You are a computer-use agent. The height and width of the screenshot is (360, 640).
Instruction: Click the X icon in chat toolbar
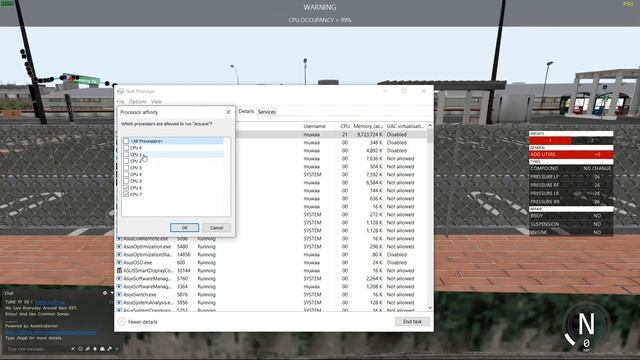(x=73, y=349)
